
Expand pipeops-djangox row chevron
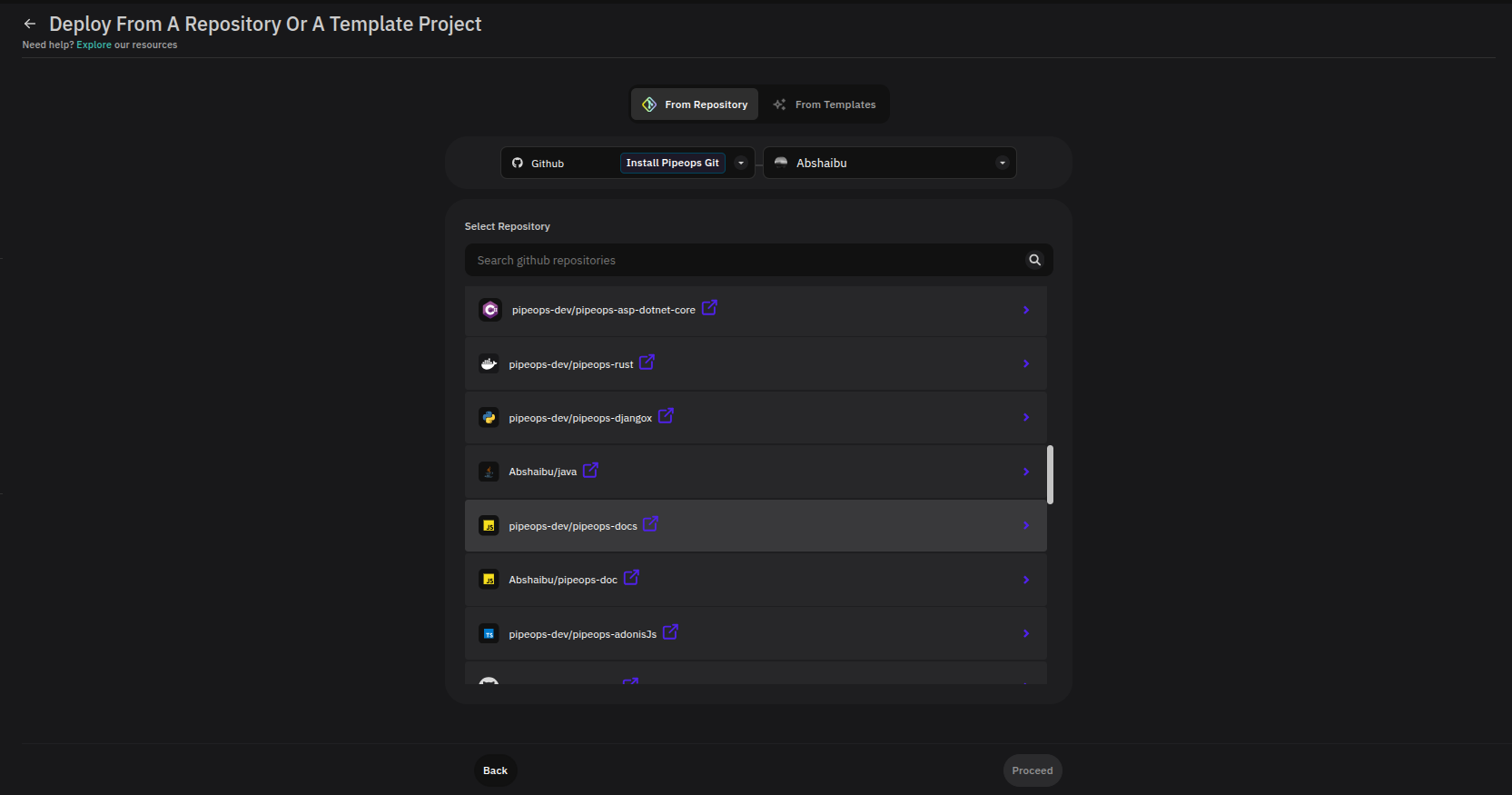pos(1026,417)
